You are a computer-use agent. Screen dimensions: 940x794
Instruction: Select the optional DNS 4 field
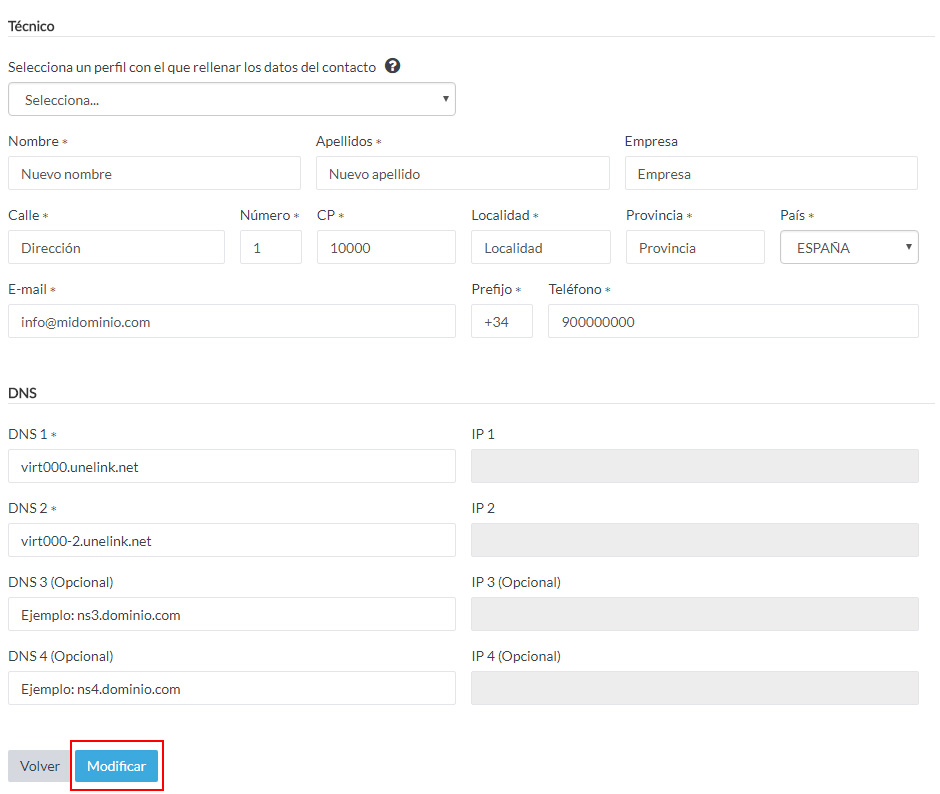tap(231, 688)
